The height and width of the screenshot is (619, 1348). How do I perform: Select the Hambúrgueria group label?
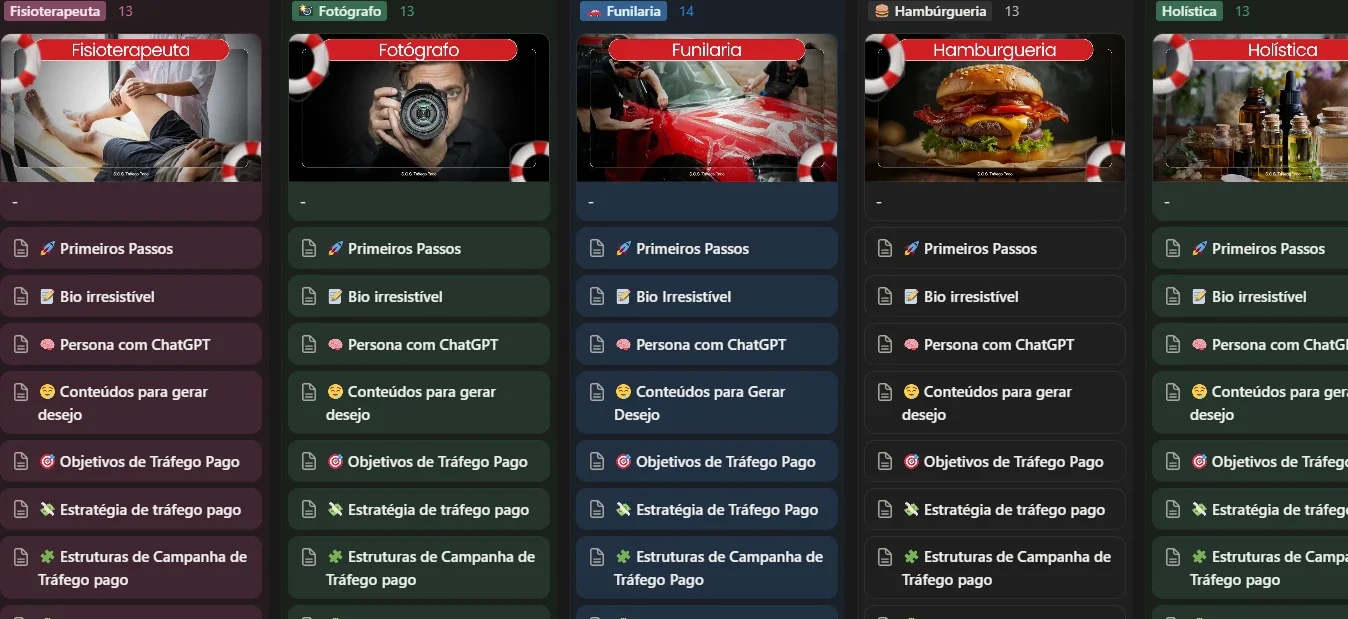click(x=929, y=11)
